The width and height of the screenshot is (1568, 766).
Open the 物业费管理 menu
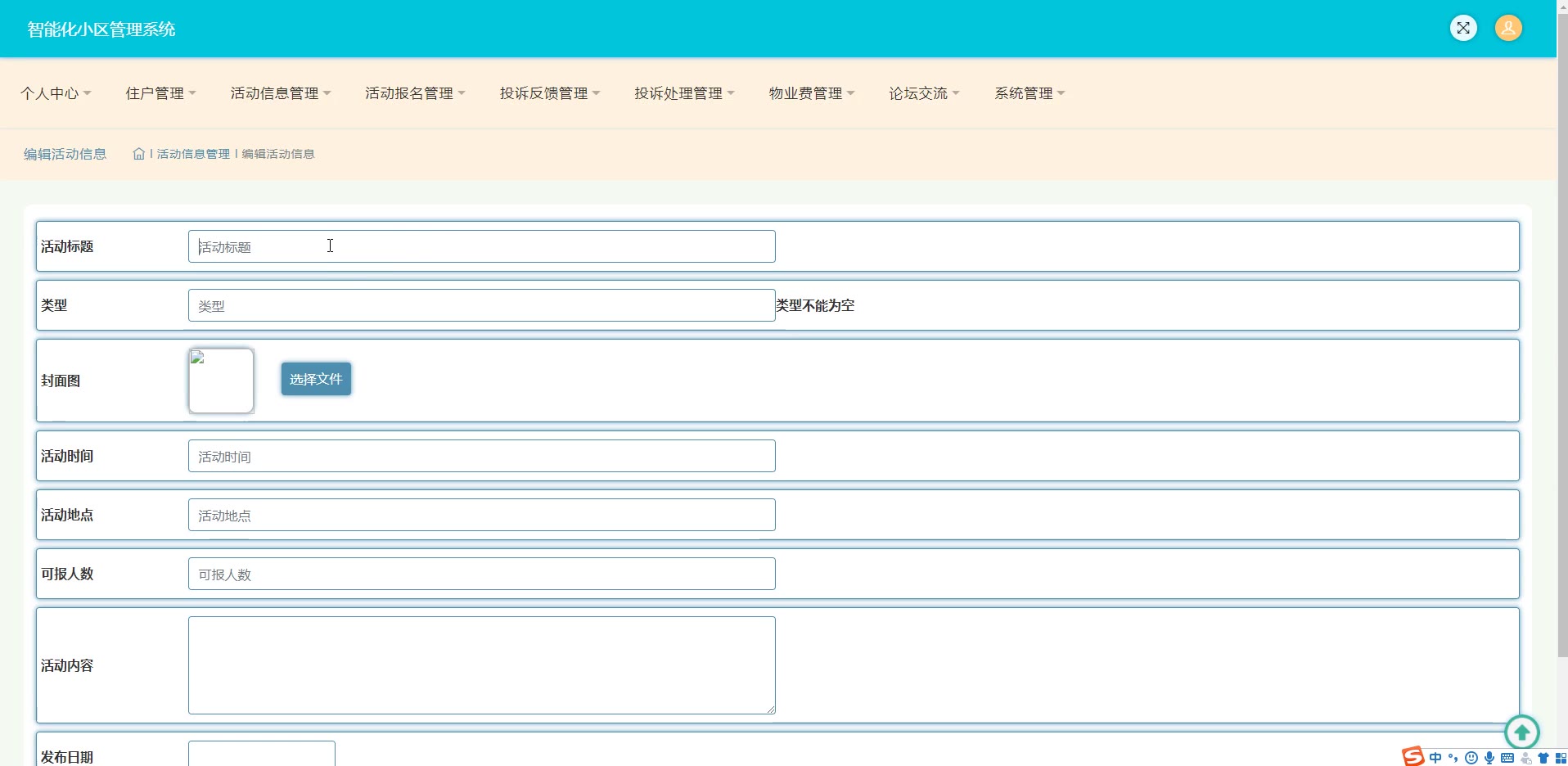tap(812, 93)
